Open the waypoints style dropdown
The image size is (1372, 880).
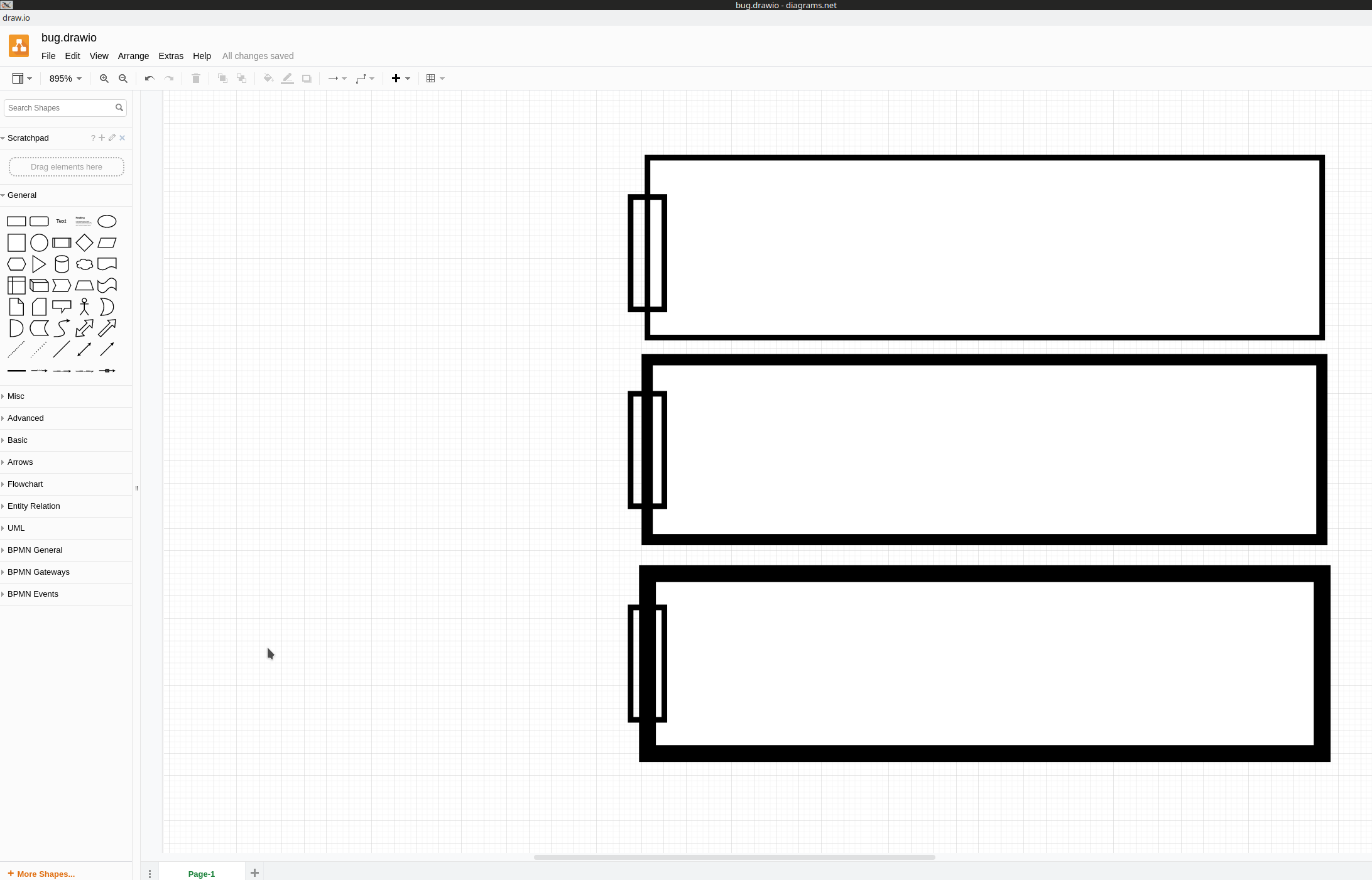[x=365, y=79]
